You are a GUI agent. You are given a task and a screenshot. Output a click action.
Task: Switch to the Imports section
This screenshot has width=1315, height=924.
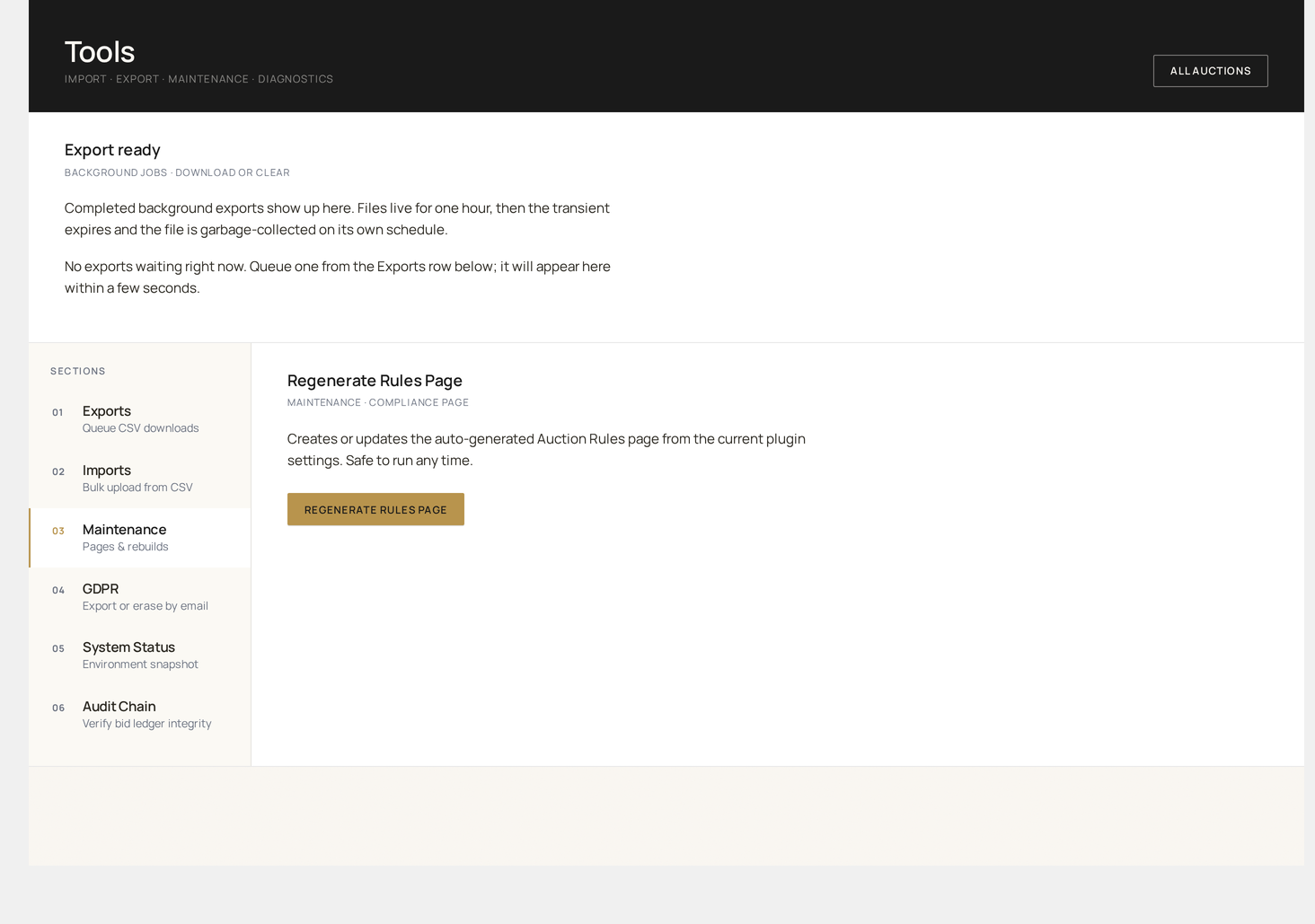tap(140, 479)
